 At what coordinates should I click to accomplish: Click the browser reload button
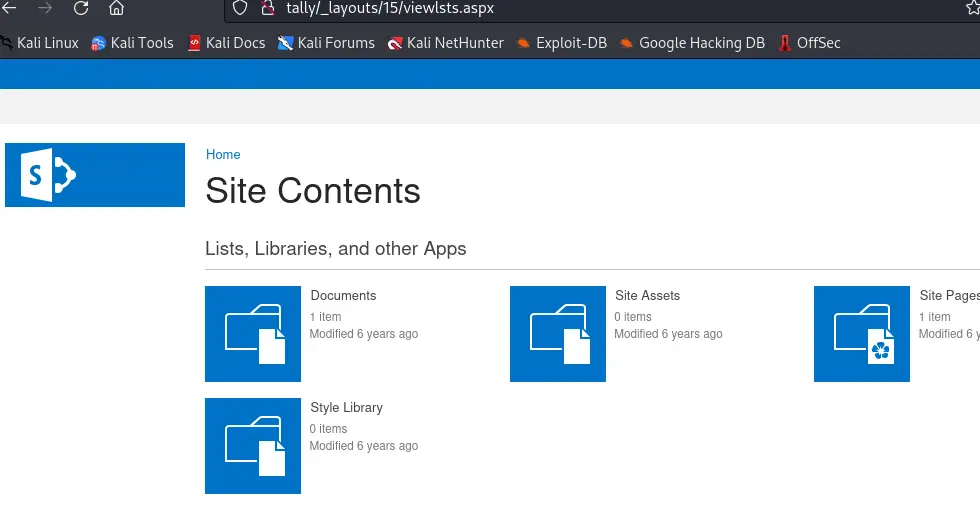tap(81, 8)
